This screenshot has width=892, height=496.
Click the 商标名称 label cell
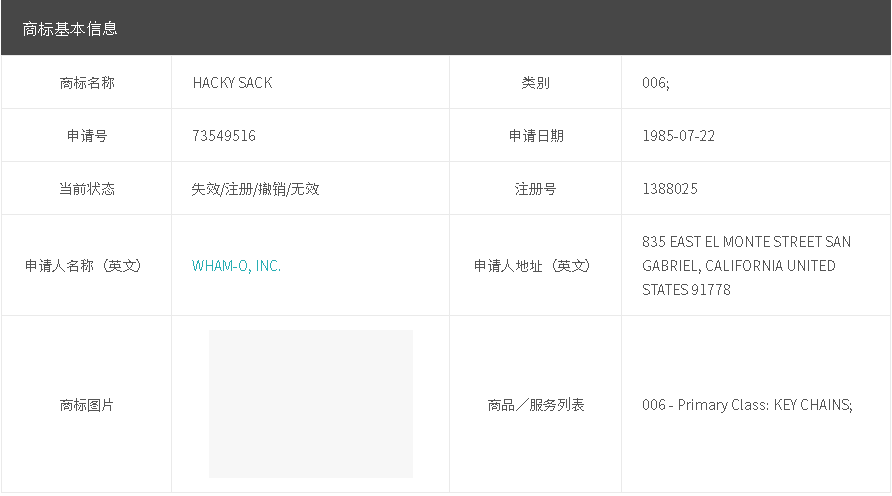point(87,83)
